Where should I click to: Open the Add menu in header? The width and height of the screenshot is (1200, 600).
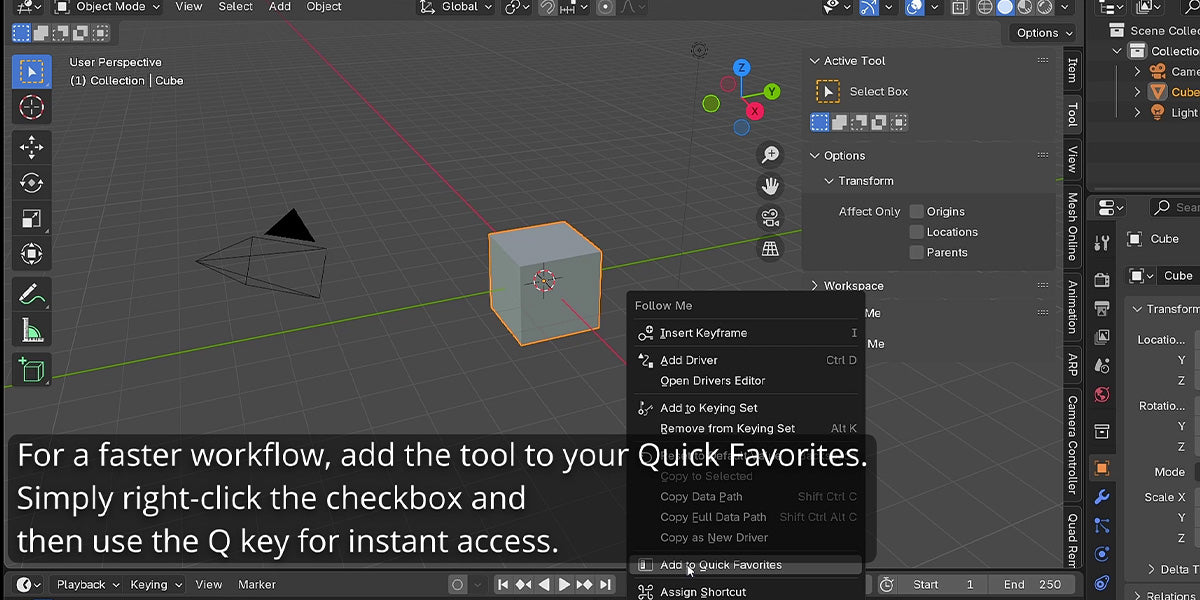point(280,7)
